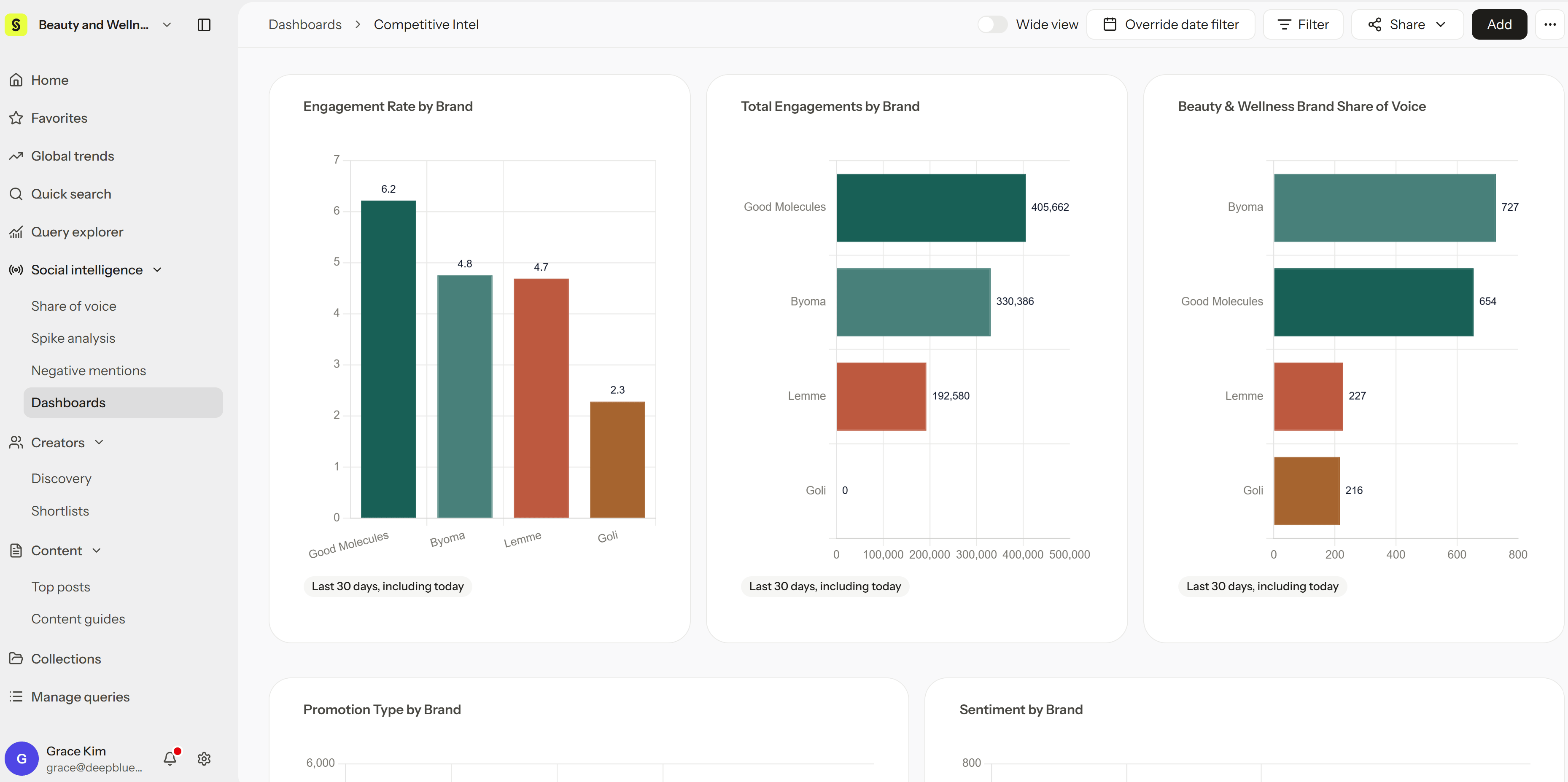Click the yellow S workspace logo
The image size is (1568, 782).
tap(16, 25)
